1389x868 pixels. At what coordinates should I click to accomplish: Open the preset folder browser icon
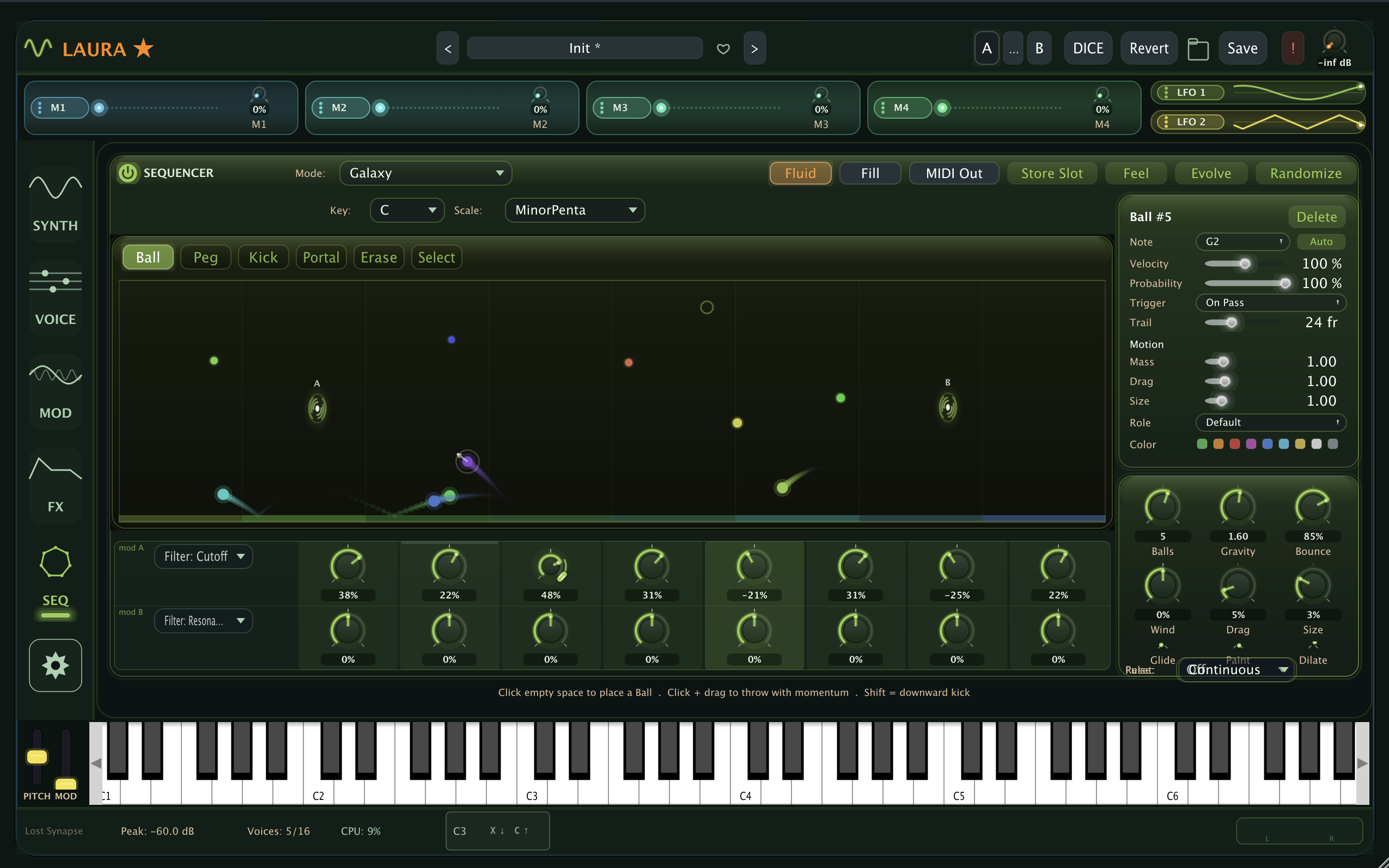1198,49
